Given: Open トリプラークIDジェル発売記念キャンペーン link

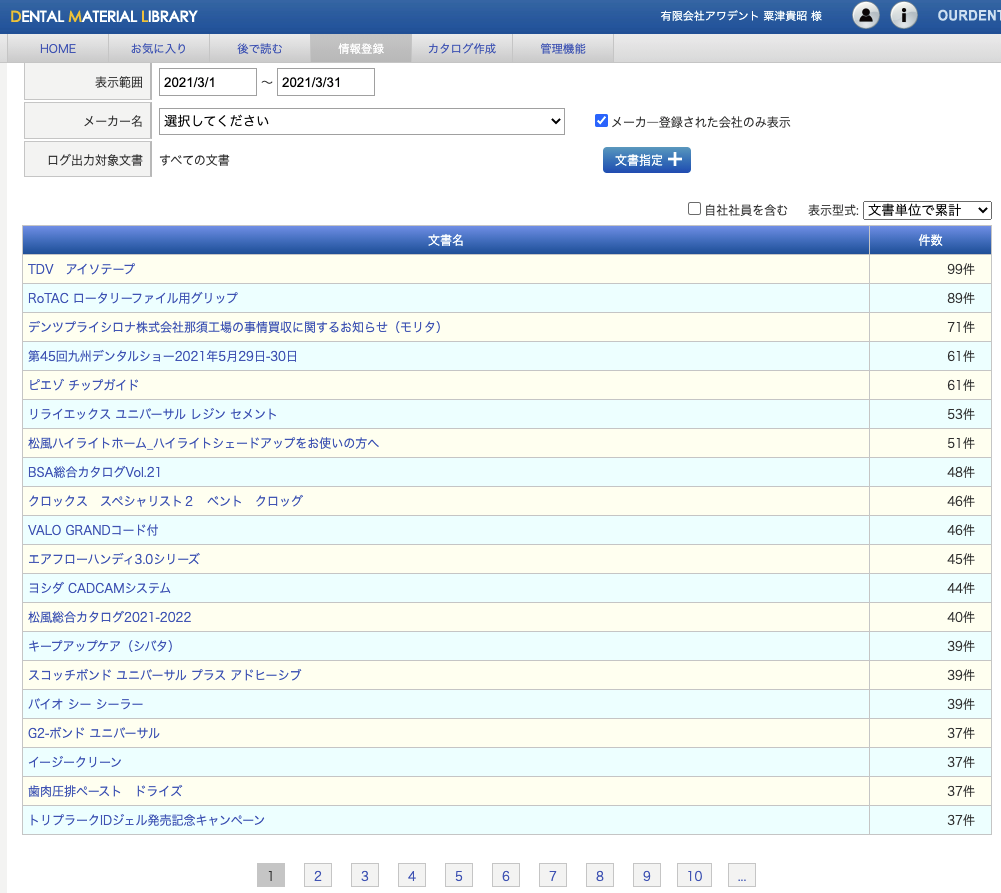Looking at the screenshot, I should (146, 820).
